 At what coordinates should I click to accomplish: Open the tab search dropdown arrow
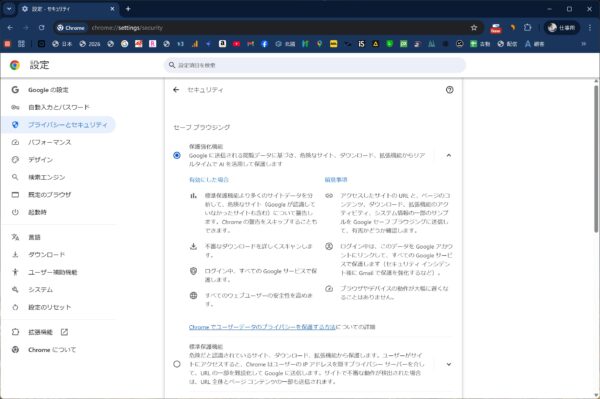[x=9, y=9]
